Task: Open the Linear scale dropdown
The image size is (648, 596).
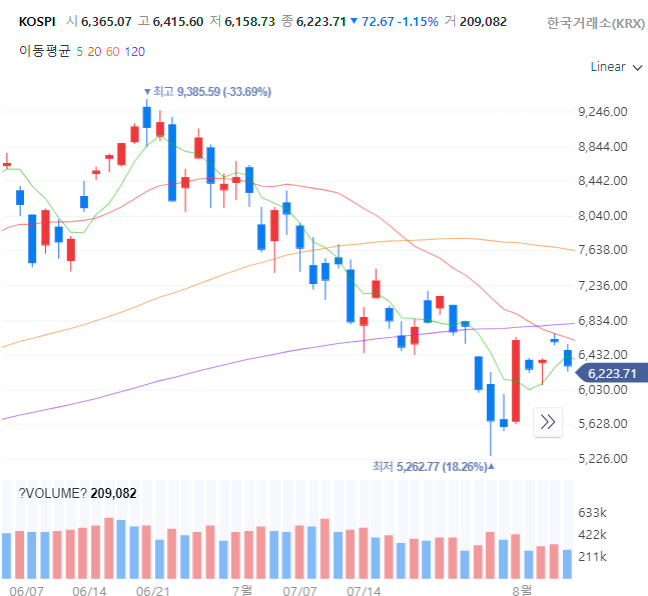Action: pyautogui.click(x=616, y=67)
